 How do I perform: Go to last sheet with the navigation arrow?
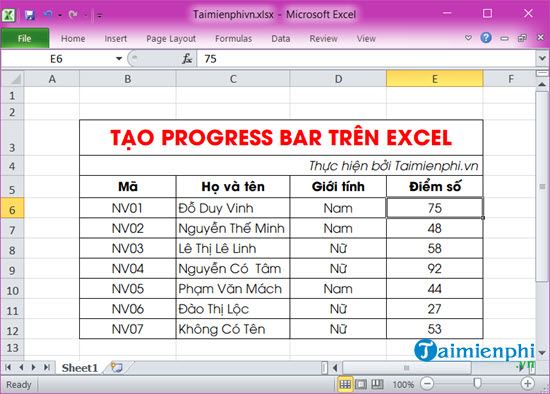47,367
